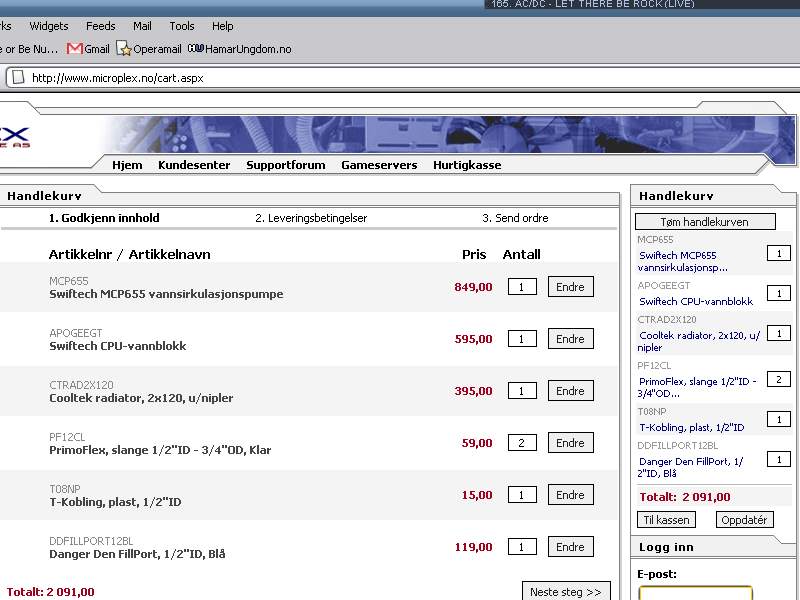This screenshot has width=800, height=600.
Task: Click the quantity field for MCP655 in the main list
Action: point(522,287)
